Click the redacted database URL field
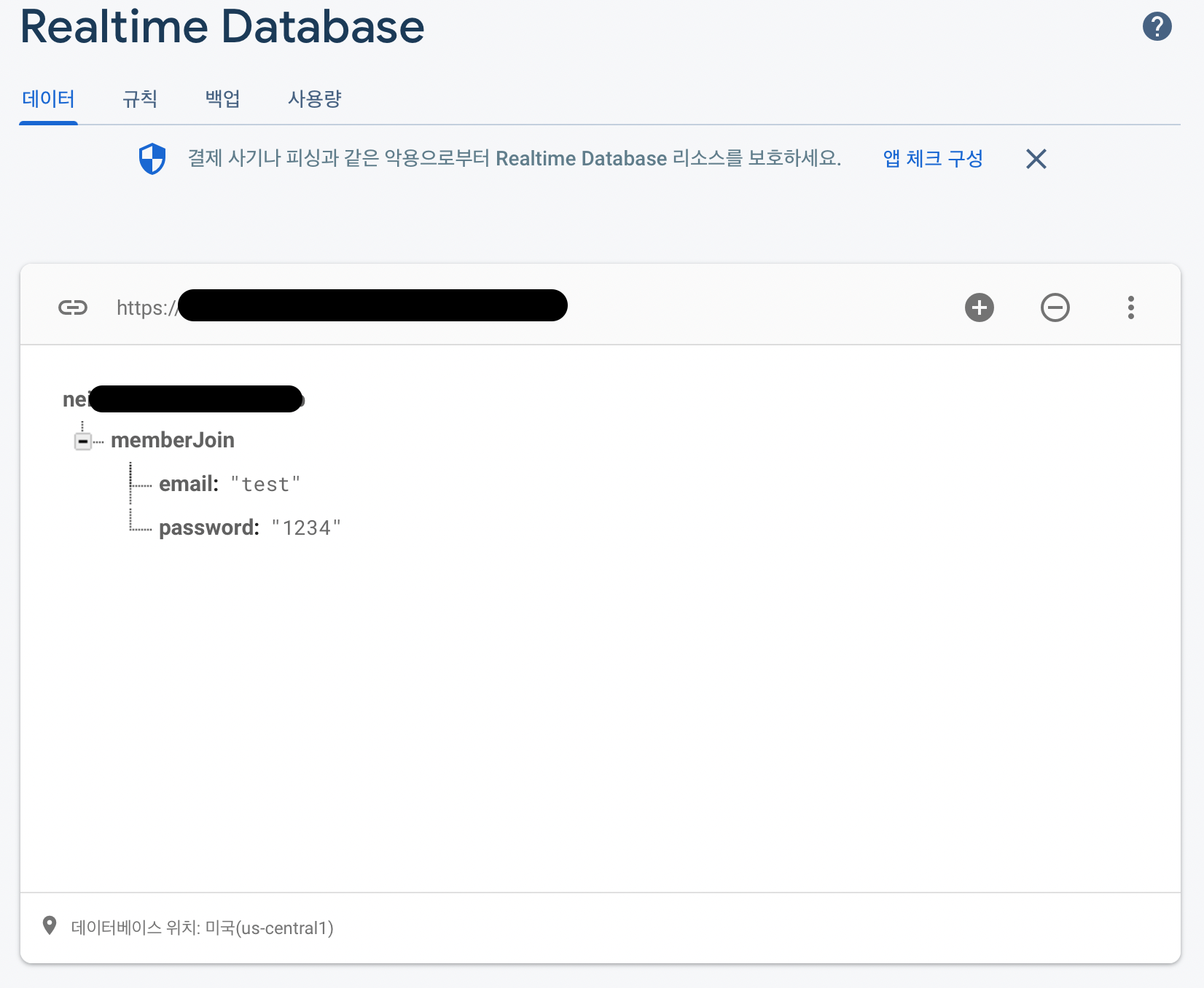 pos(342,307)
